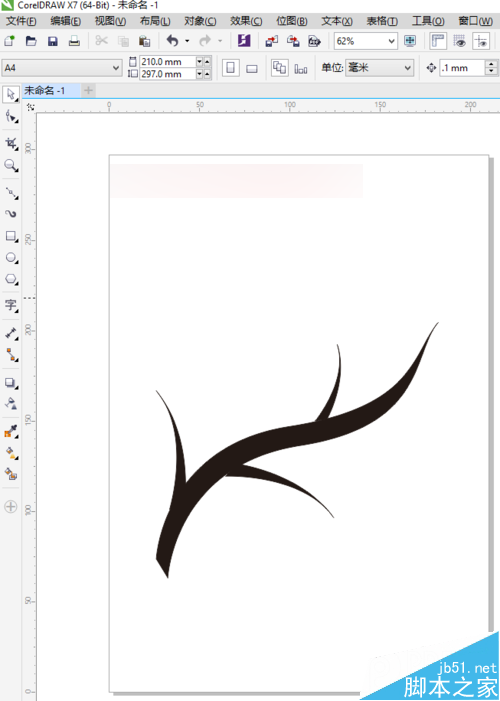
Task: Select the Transparency tool
Action: (x=11, y=404)
